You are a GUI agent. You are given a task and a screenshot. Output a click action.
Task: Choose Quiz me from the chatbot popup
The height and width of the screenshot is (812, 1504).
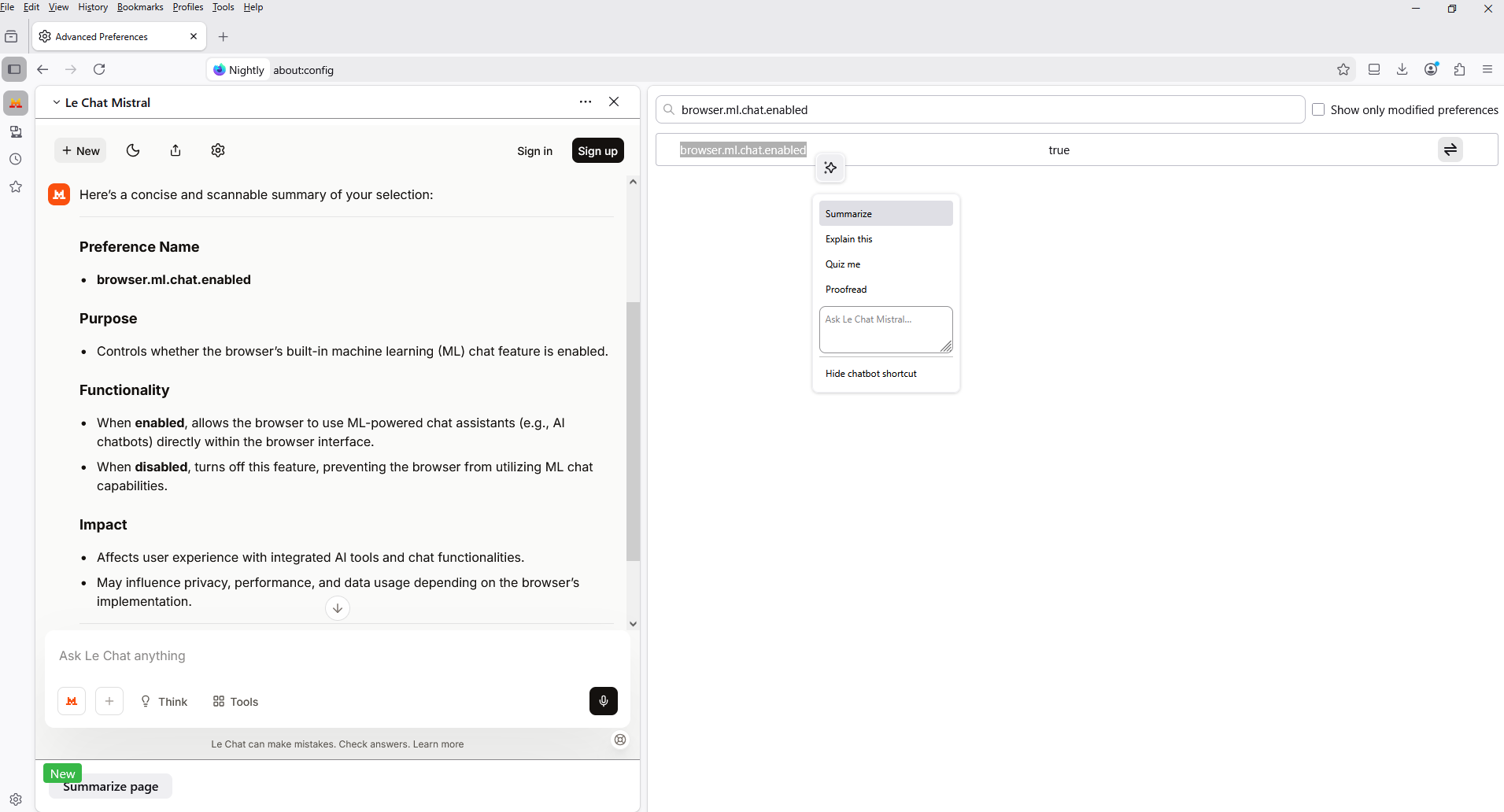tap(886, 264)
